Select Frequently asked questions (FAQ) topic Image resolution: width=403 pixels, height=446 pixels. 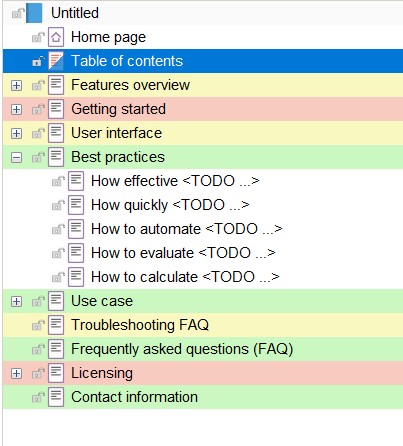click(x=182, y=349)
